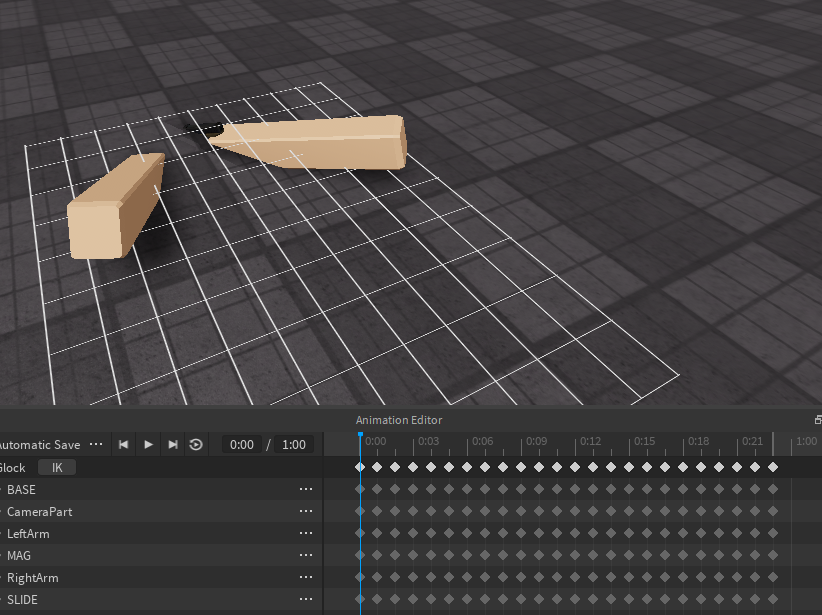Click the blue playhead scrubber on the timeline
Viewport: 822px width, 615px height.
pos(361,436)
